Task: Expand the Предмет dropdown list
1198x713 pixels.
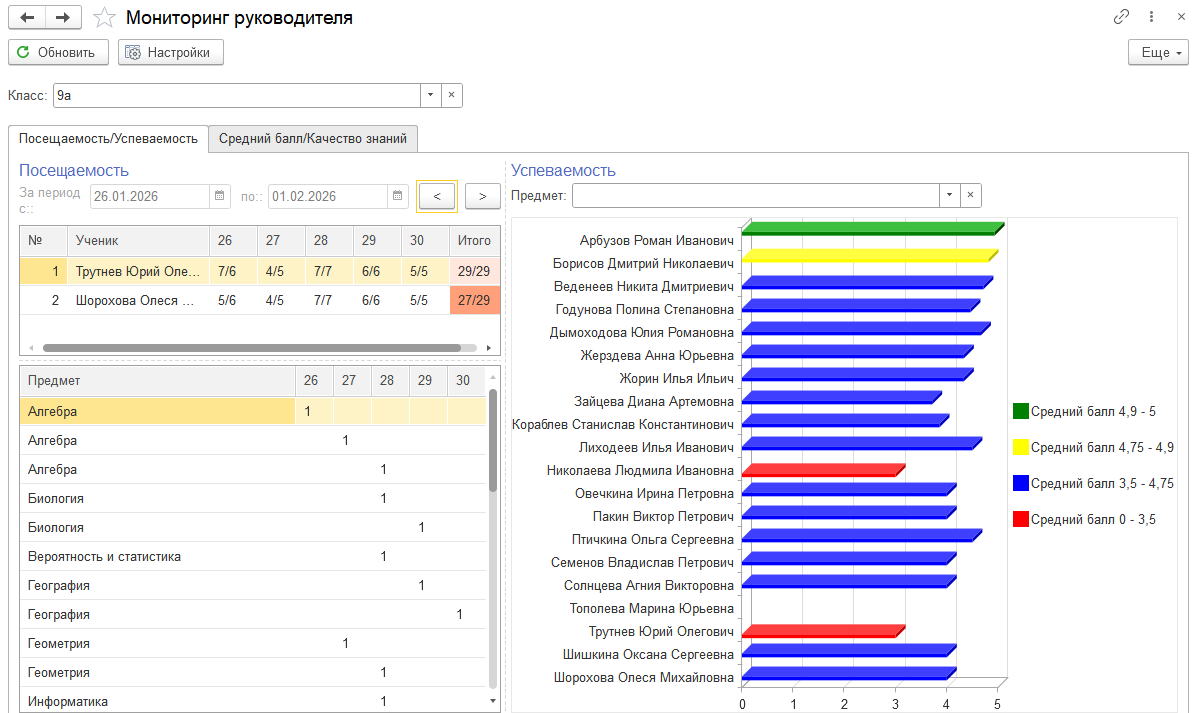Action: [949, 196]
